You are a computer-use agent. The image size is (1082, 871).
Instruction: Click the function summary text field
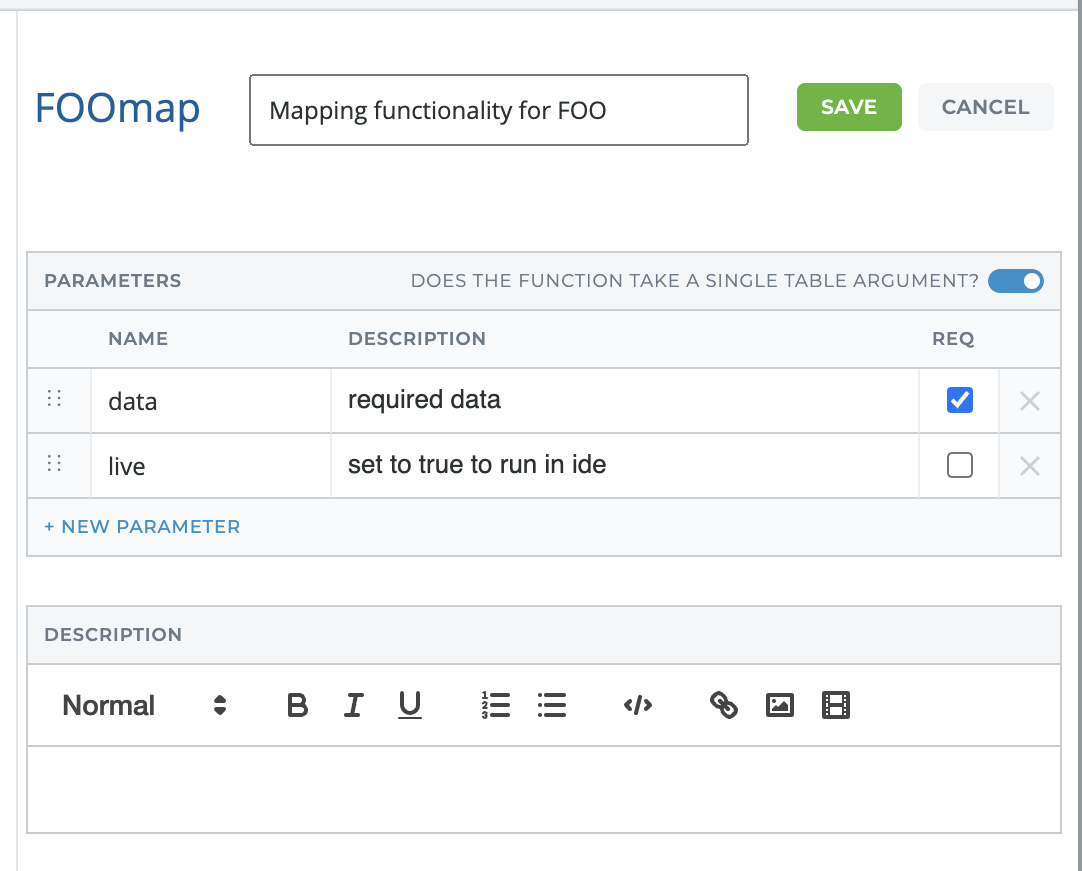coord(498,110)
